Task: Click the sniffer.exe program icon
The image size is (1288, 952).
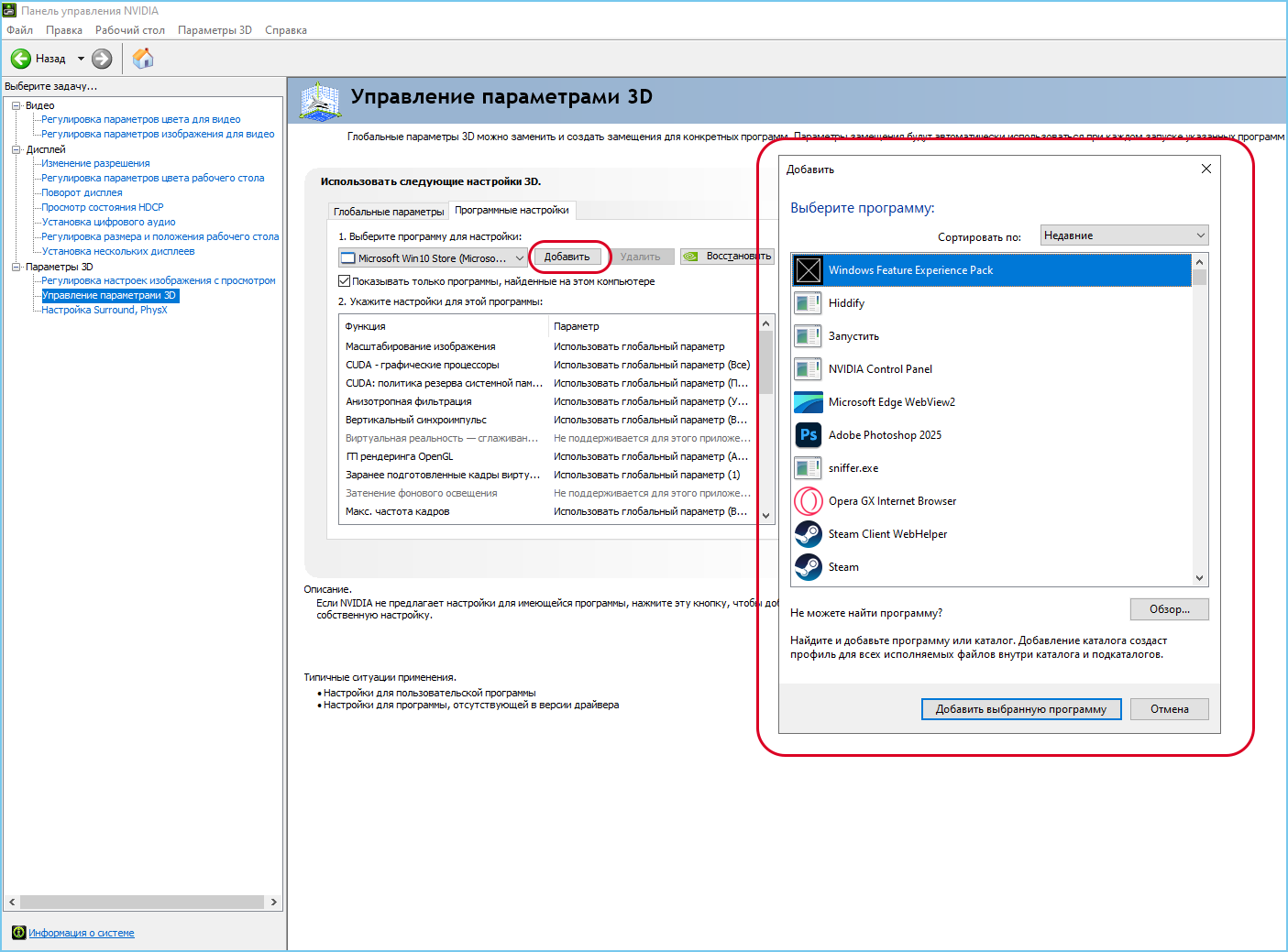Action: pos(808,468)
